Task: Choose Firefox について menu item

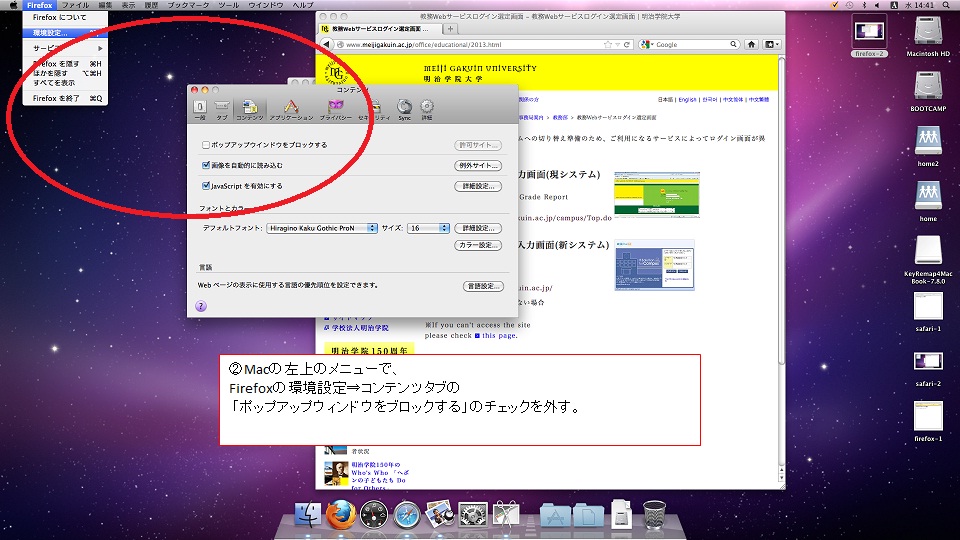Action: [66, 17]
